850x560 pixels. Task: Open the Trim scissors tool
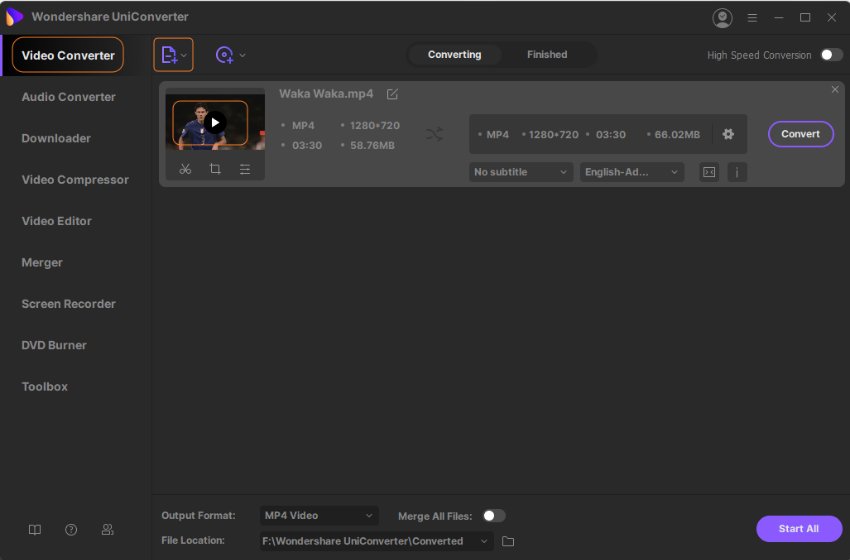tap(185, 169)
